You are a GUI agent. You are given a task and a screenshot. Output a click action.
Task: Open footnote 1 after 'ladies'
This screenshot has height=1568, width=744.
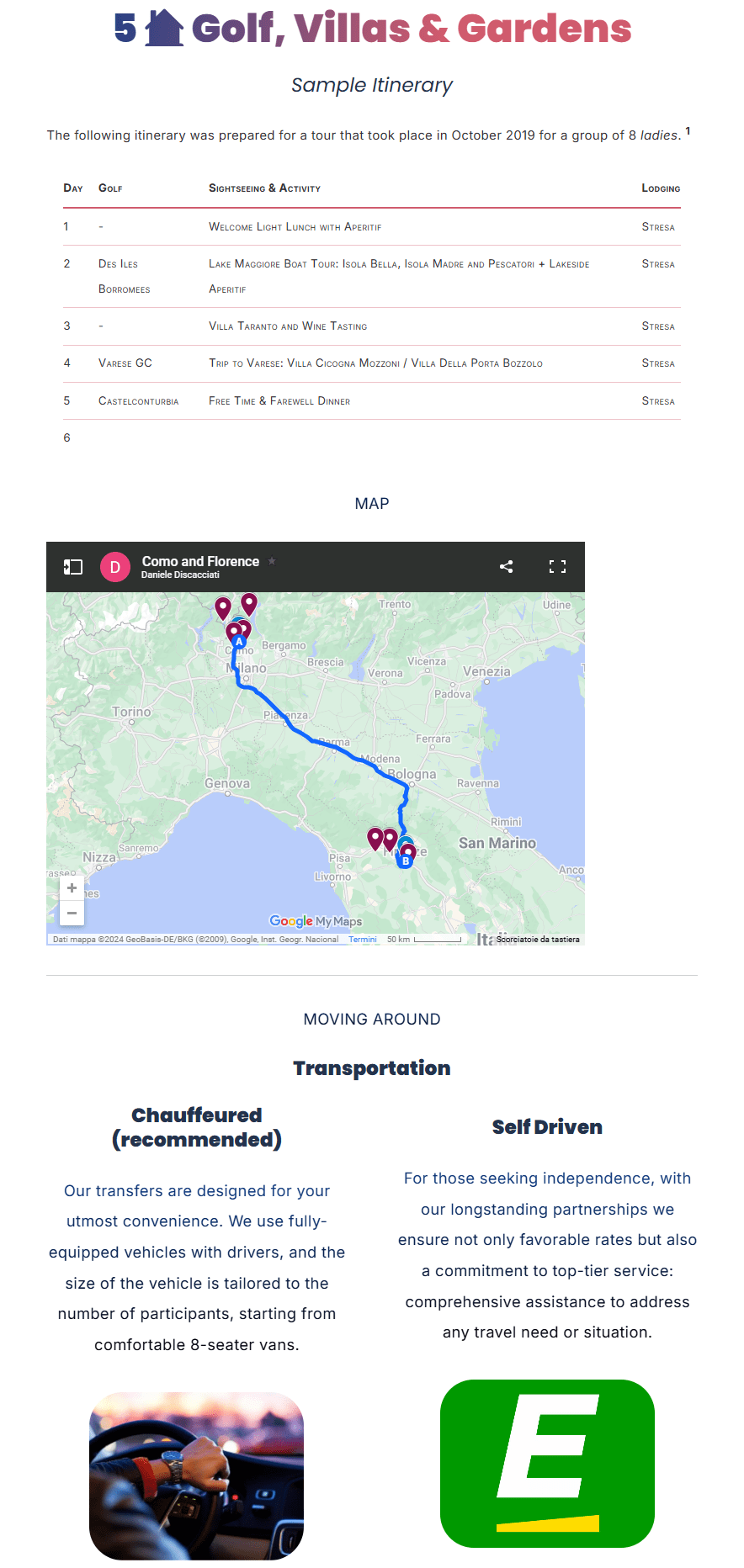(688, 131)
